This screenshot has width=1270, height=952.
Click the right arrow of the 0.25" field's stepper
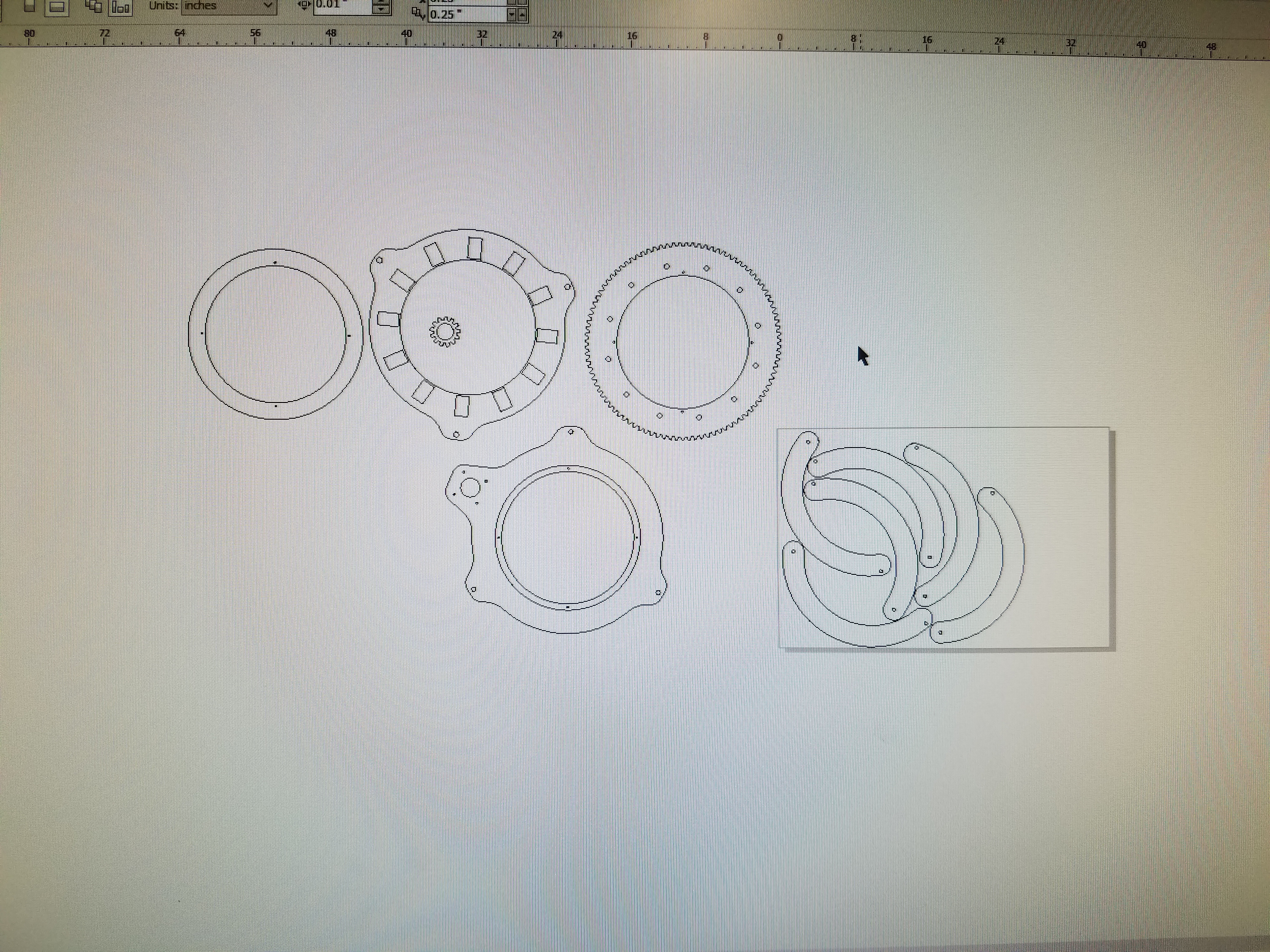[522, 15]
